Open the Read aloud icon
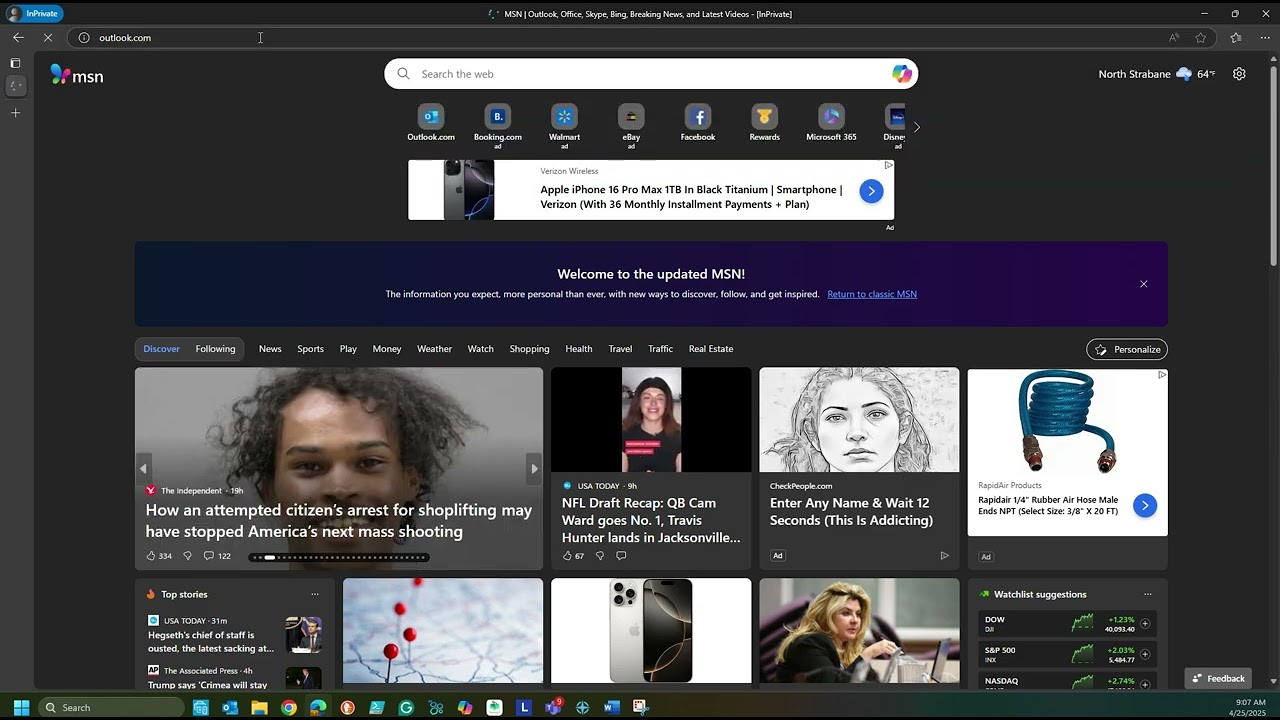The width and height of the screenshot is (1280, 720). [1174, 38]
